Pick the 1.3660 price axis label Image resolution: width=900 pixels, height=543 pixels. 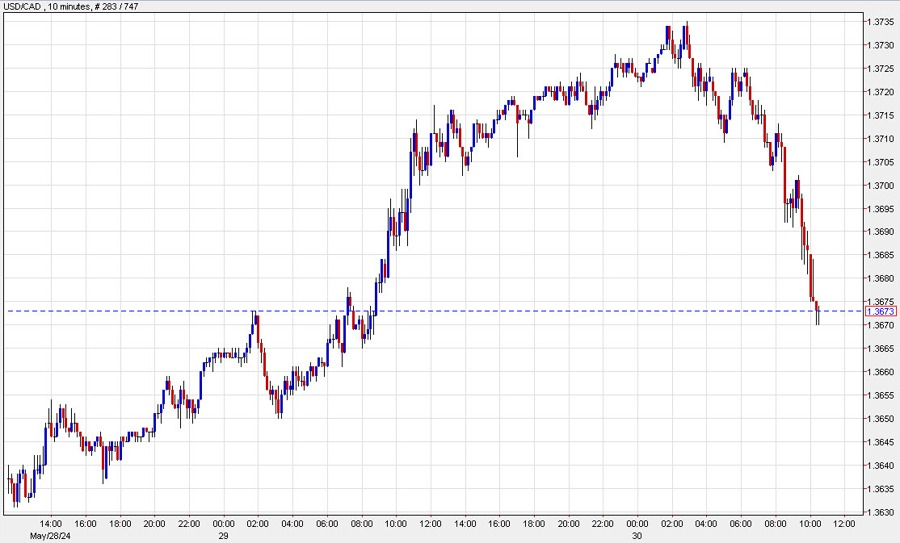tap(880, 371)
